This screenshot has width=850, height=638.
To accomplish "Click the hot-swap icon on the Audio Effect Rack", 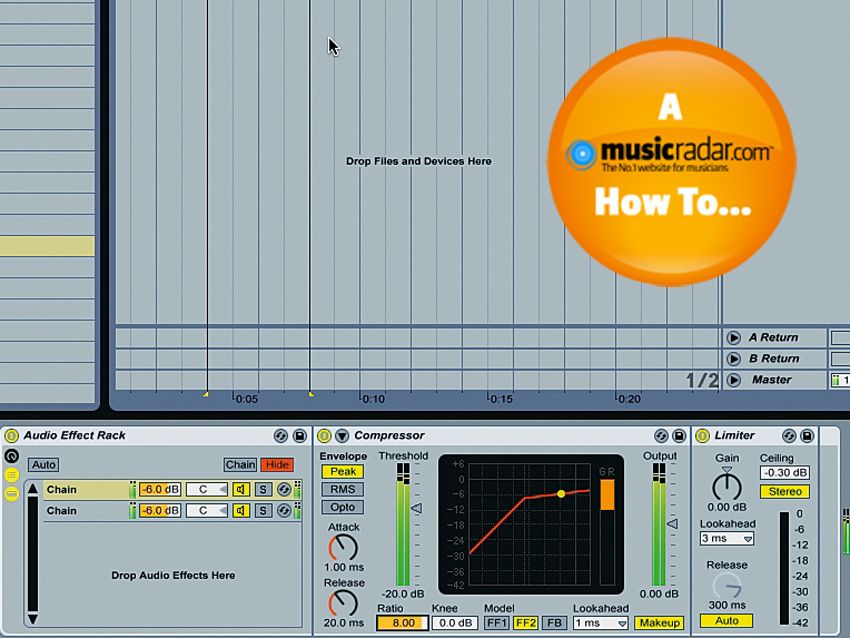I will point(280,436).
